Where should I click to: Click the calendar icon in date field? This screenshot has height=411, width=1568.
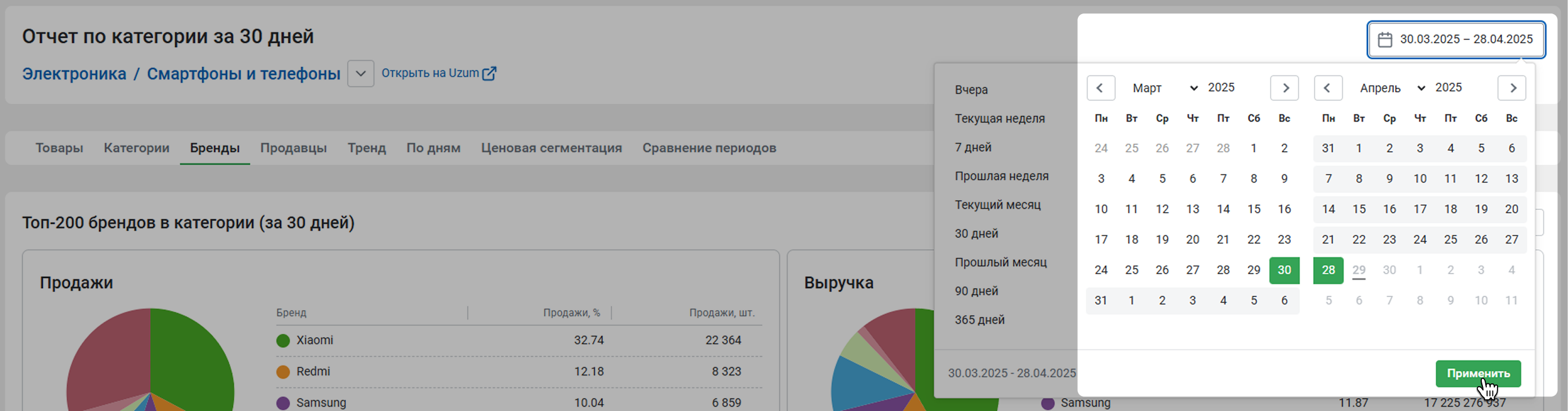coord(1385,39)
